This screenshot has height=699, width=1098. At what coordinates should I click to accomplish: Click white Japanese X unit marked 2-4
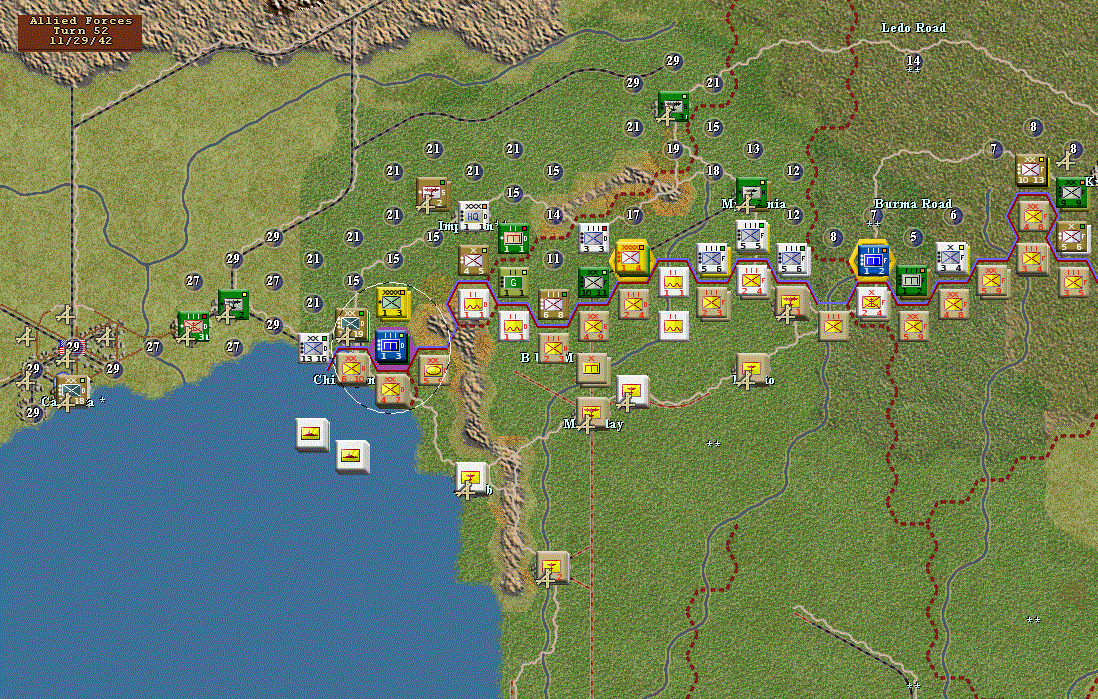873,303
